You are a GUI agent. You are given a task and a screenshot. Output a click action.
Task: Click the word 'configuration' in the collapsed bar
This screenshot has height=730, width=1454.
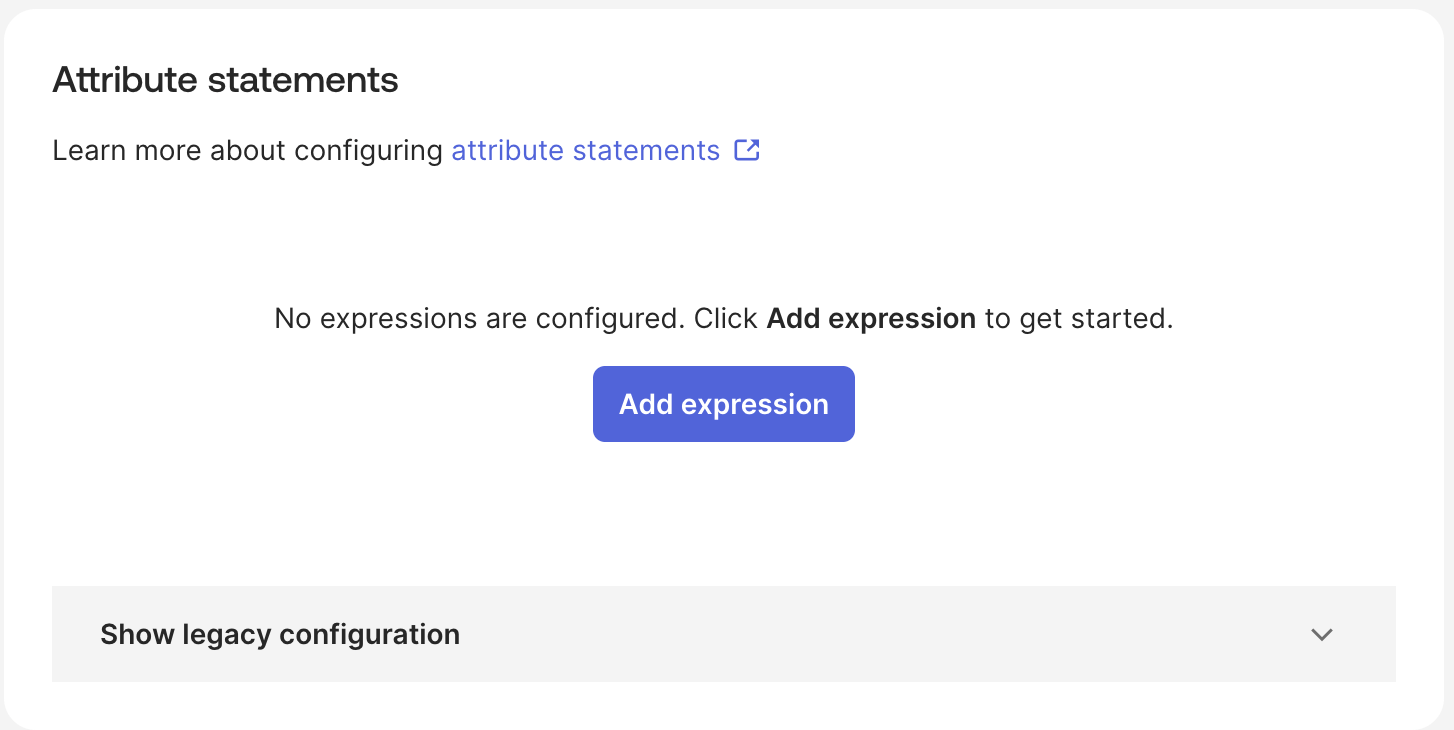coord(369,634)
